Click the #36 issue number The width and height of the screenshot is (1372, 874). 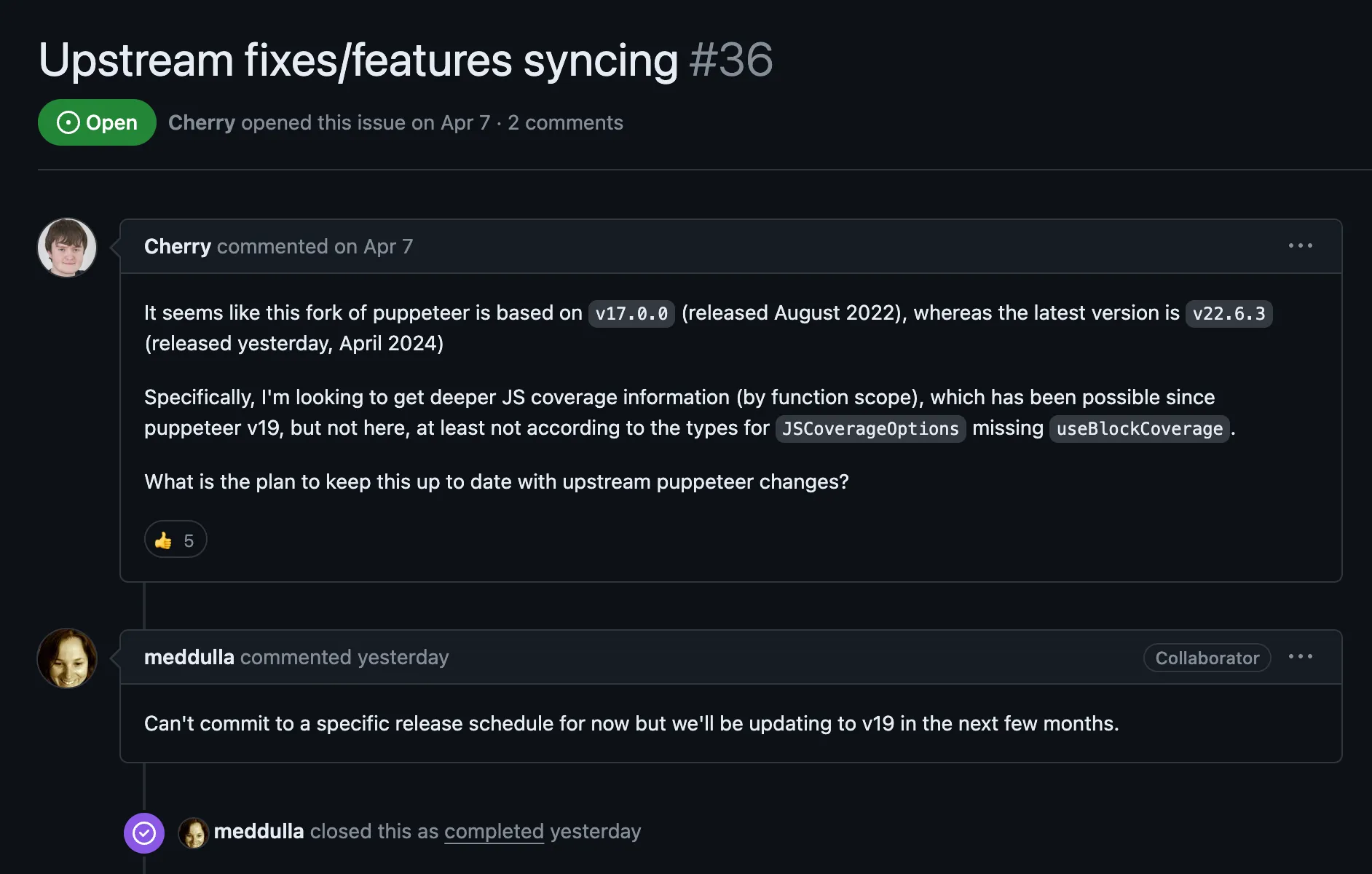(730, 60)
